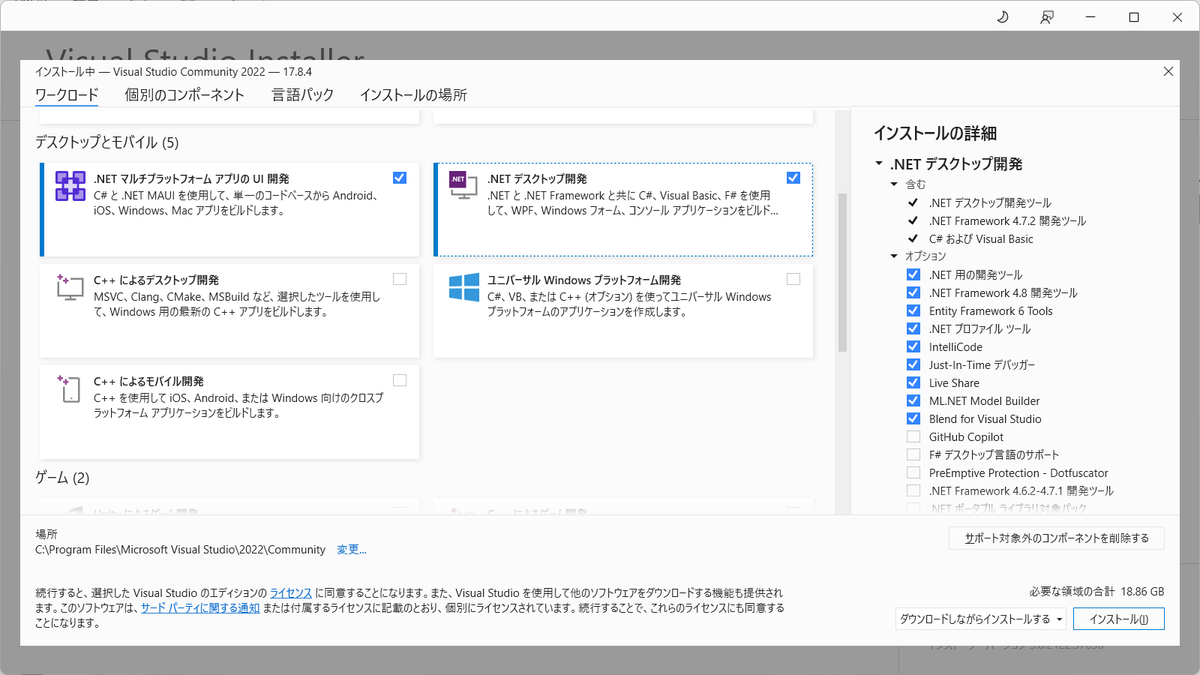Click the .NET デスクトップ開発ツール included item

pyautogui.click(x=990, y=203)
